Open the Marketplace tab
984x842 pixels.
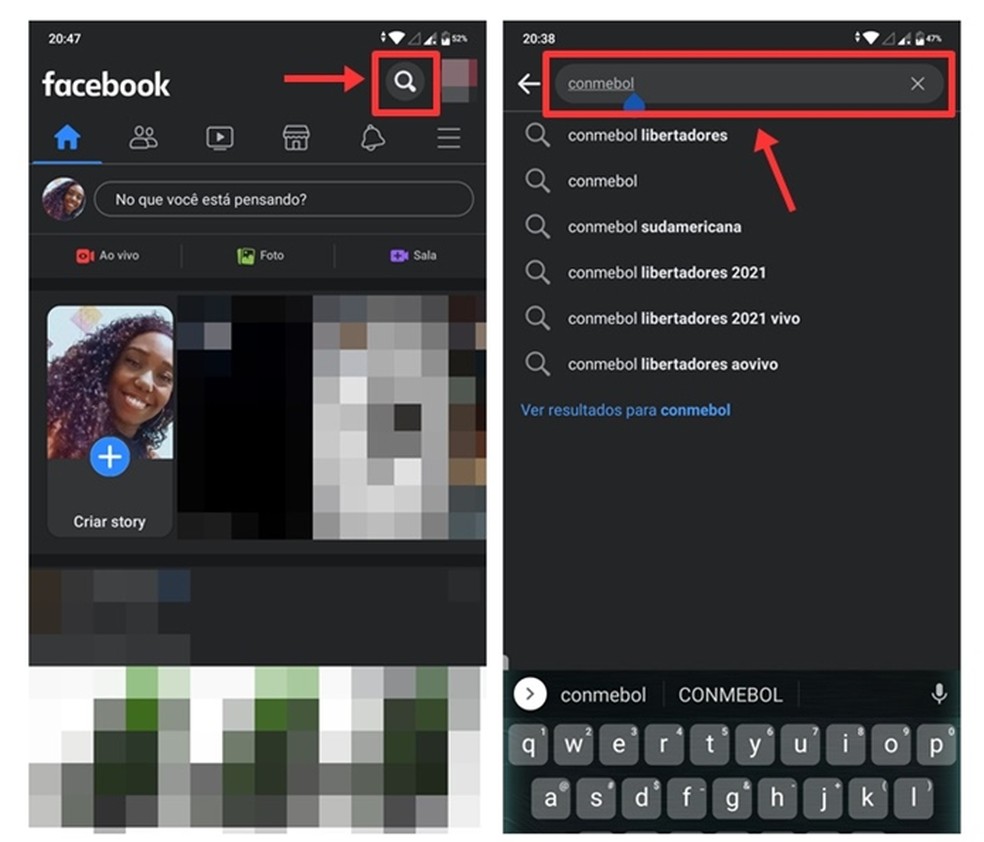(x=296, y=137)
